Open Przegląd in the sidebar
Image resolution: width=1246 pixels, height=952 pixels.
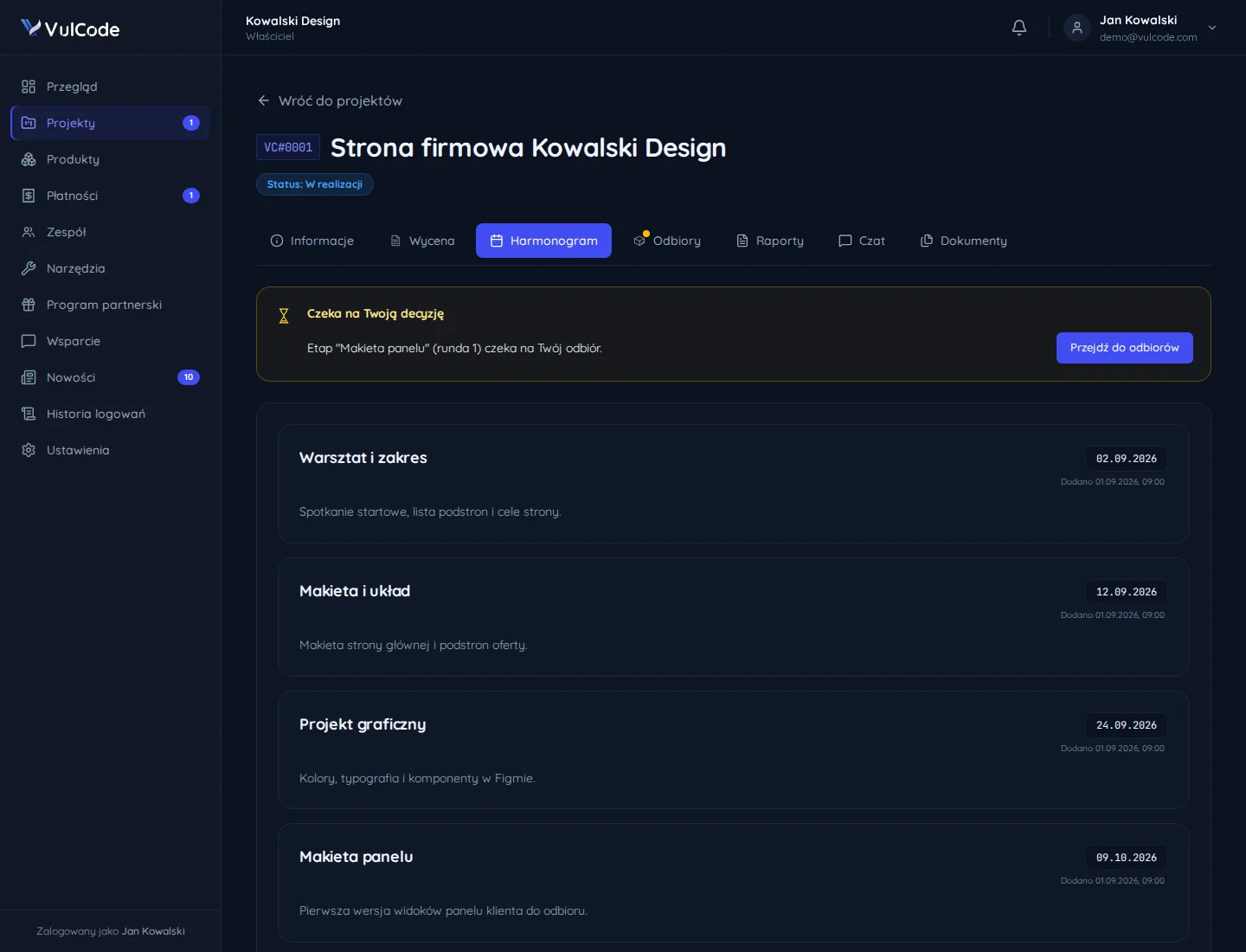pos(110,87)
